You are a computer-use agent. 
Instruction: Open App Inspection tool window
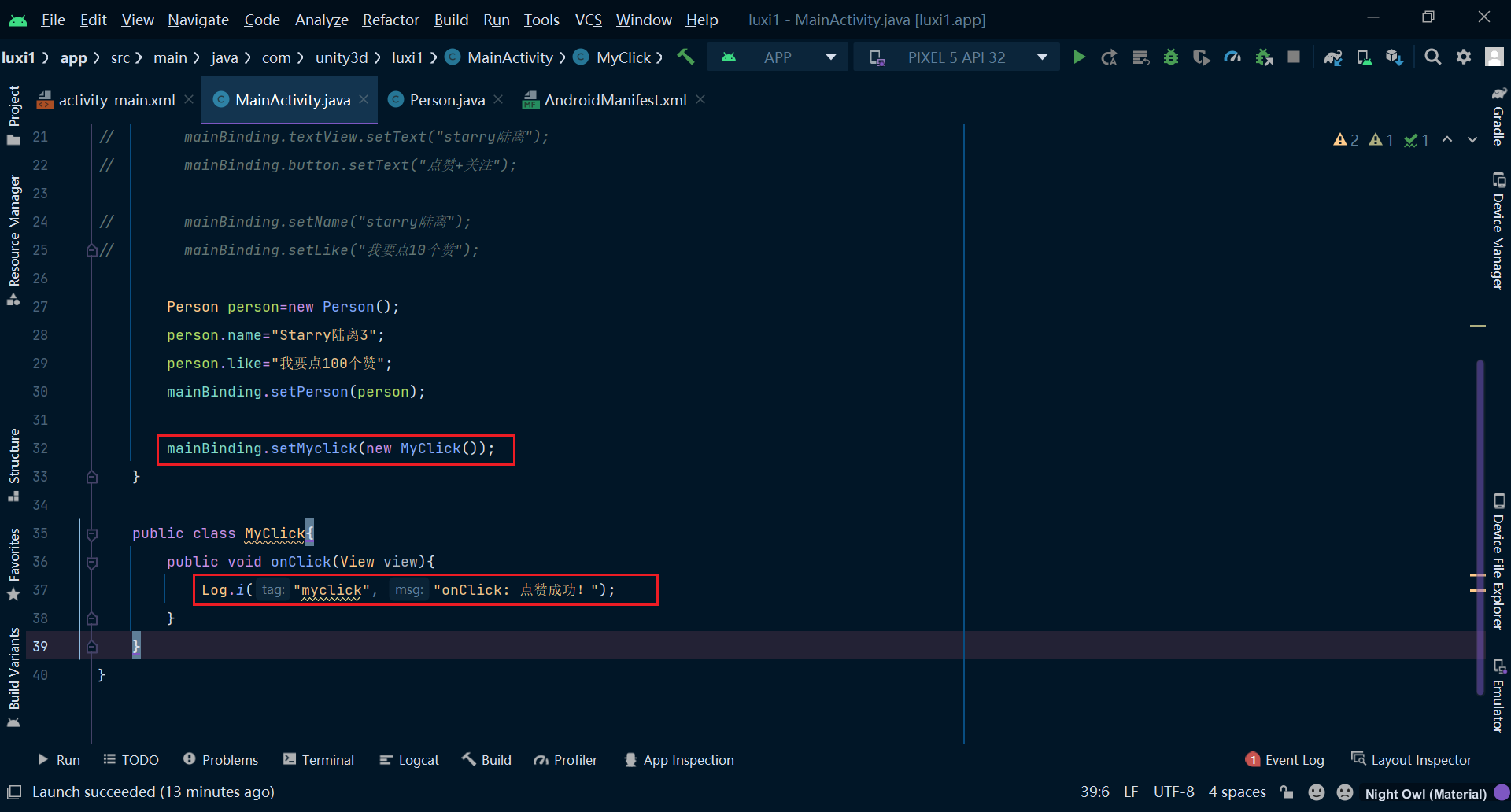click(679, 760)
